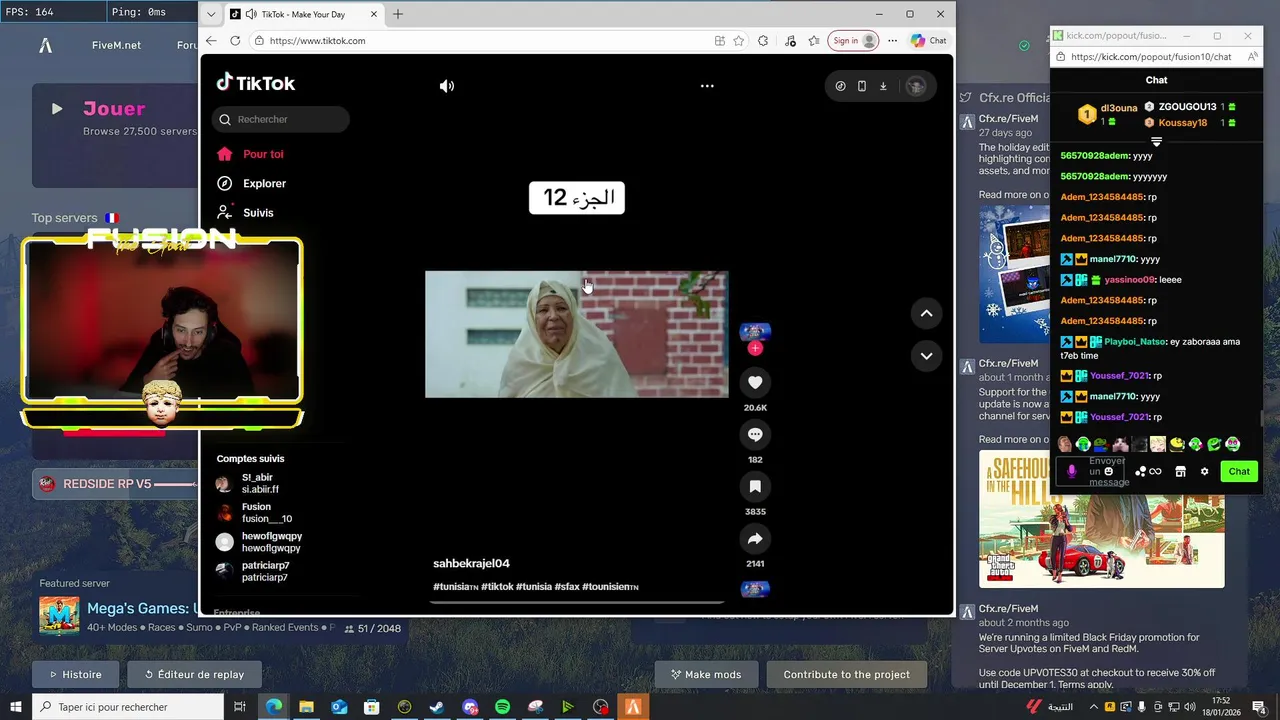Open followed account hewoflgwqpy

coord(259,542)
